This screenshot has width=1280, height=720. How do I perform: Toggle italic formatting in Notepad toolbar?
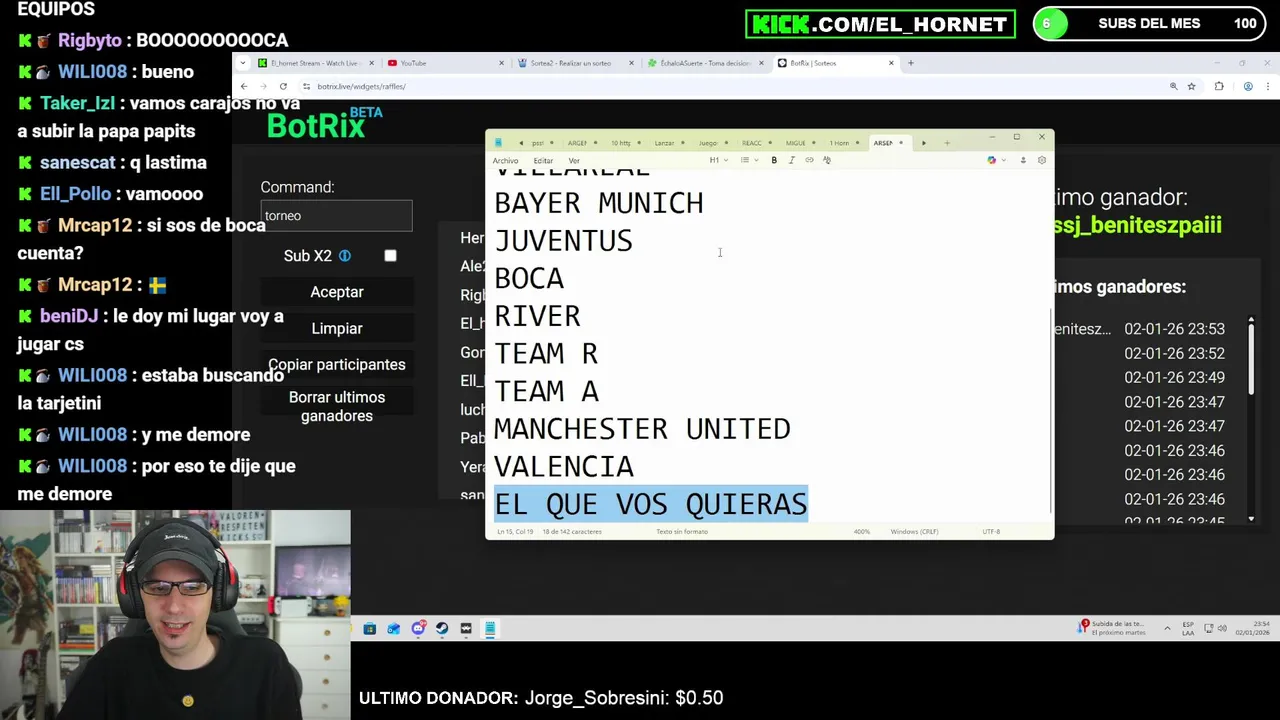click(x=791, y=160)
